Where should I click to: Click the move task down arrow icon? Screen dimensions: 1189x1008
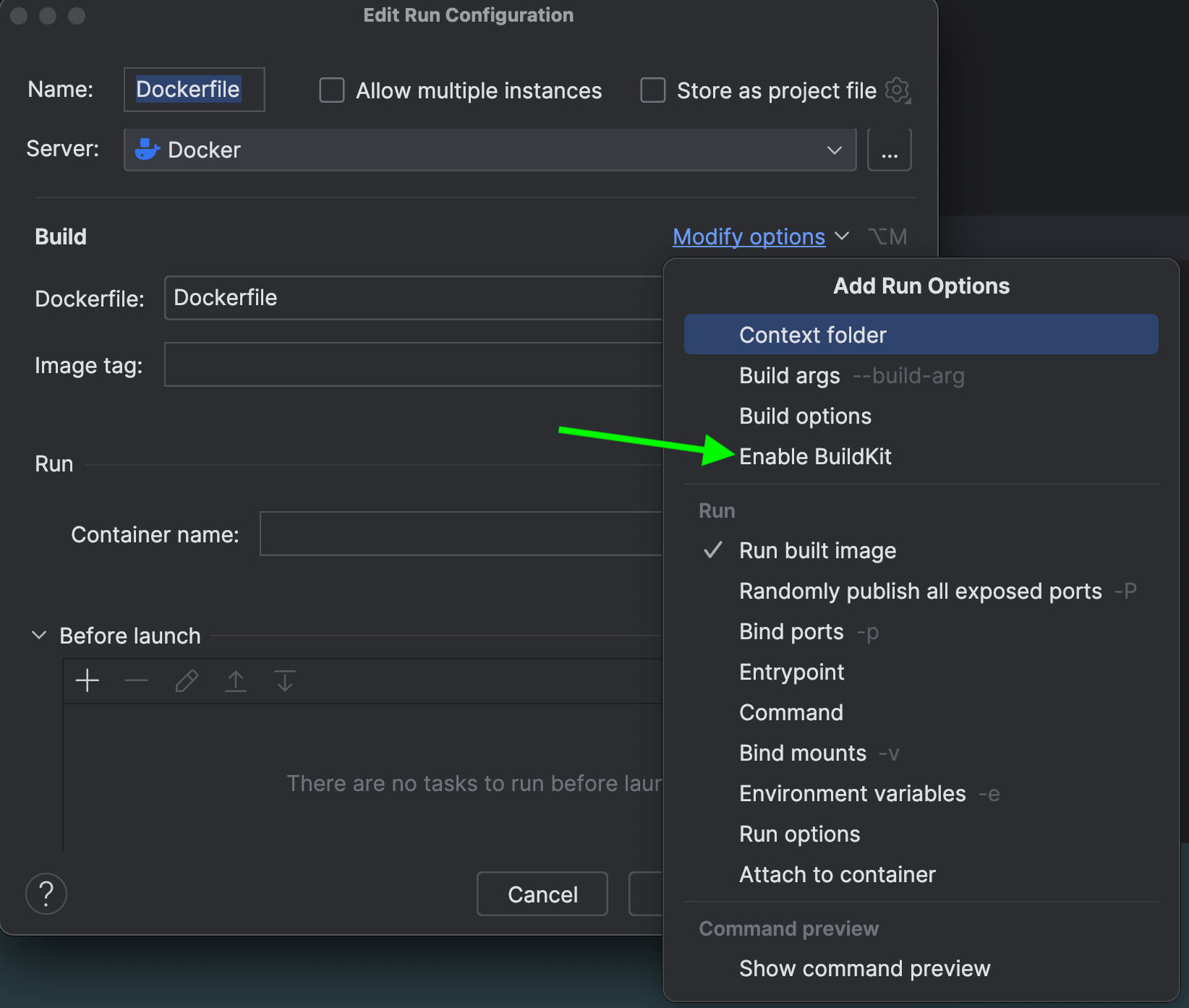coord(285,680)
